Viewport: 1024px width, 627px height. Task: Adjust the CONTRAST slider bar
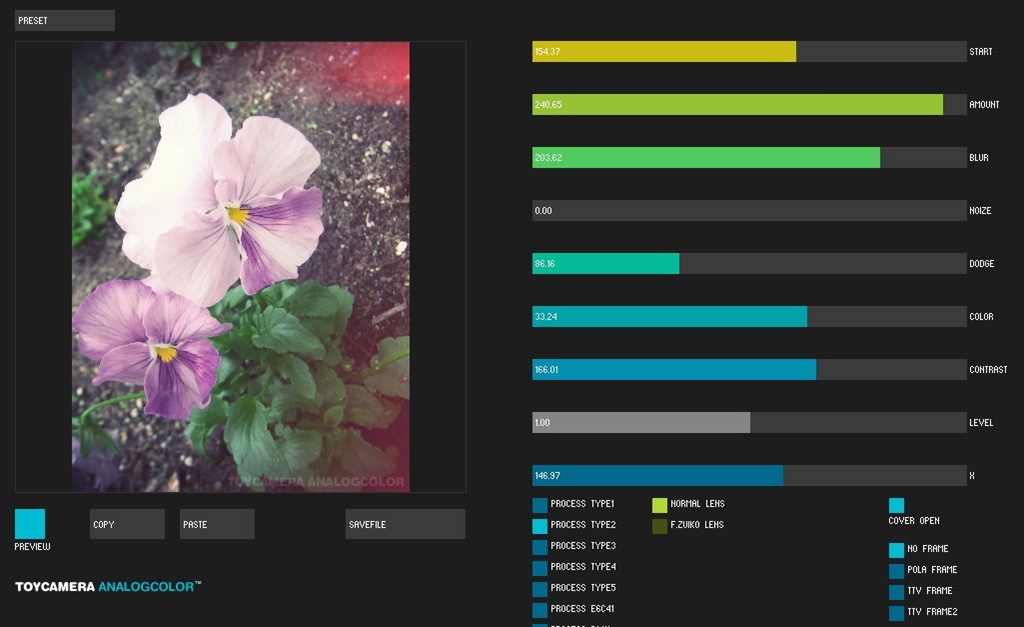(x=749, y=369)
